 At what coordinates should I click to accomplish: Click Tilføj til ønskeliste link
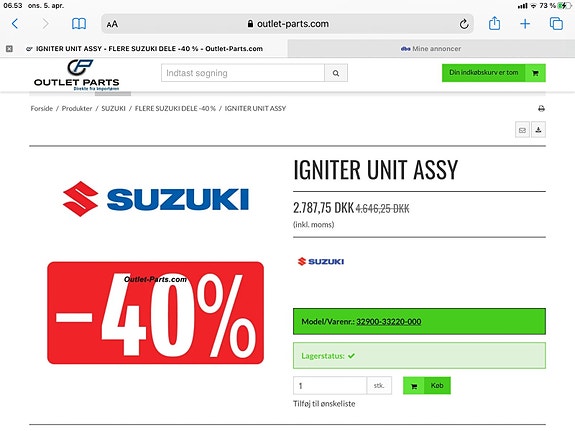324,404
